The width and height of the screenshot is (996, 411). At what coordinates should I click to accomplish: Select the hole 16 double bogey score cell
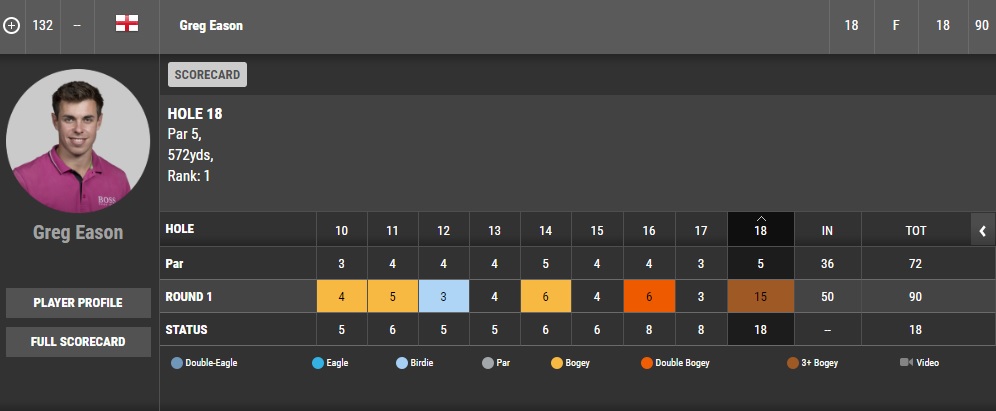point(649,297)
